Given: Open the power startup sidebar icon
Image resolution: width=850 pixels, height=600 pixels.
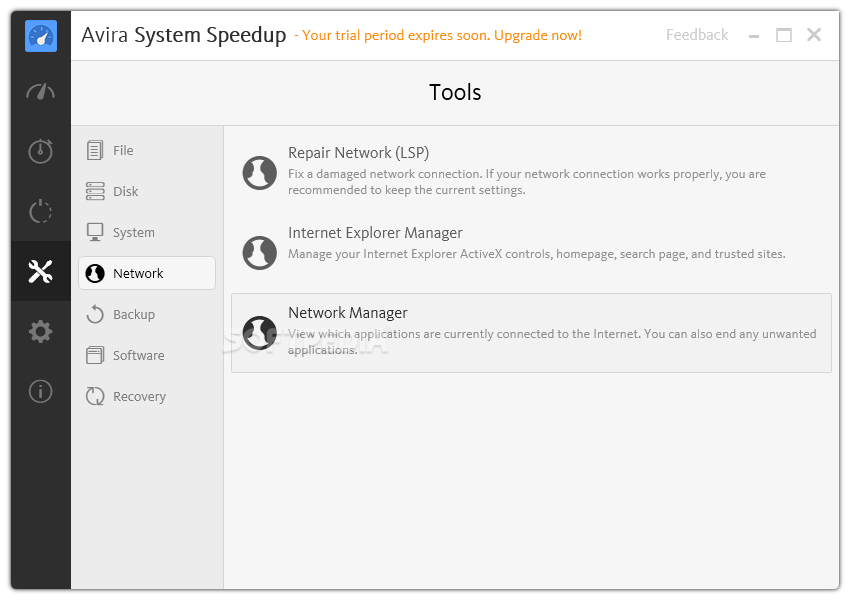Looking at the screenshot, I should [x=41, y=211].
